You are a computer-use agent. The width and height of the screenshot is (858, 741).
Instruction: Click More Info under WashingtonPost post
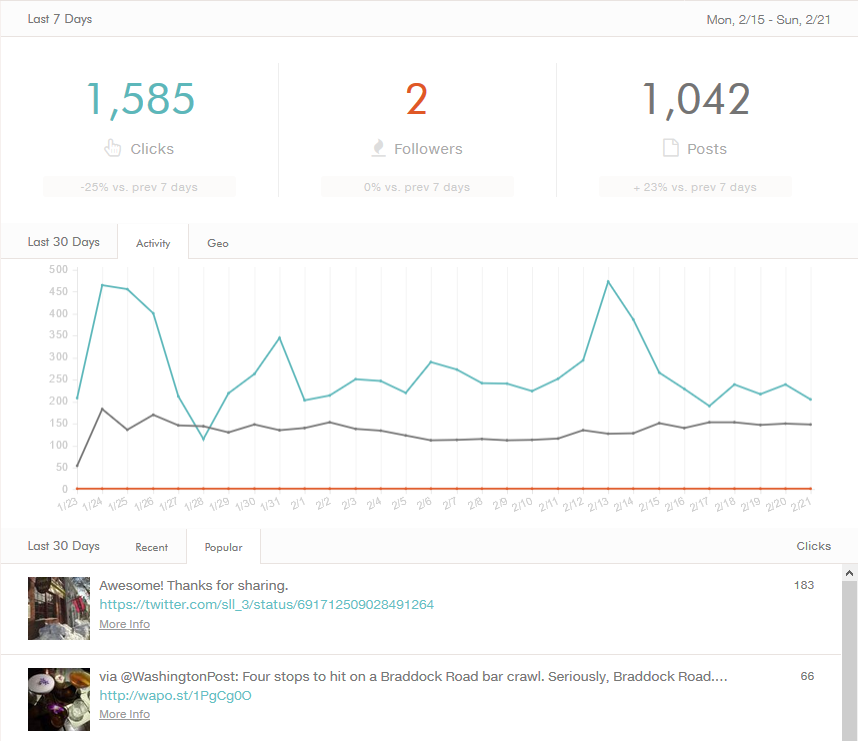(124, 714)
